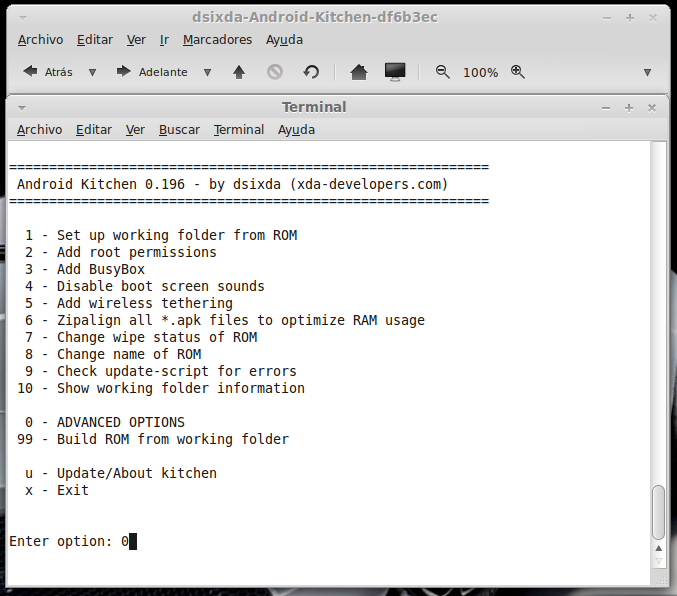
Task: Click the Terminal scrollbar up arrow
Action: (x=658, y=548)
